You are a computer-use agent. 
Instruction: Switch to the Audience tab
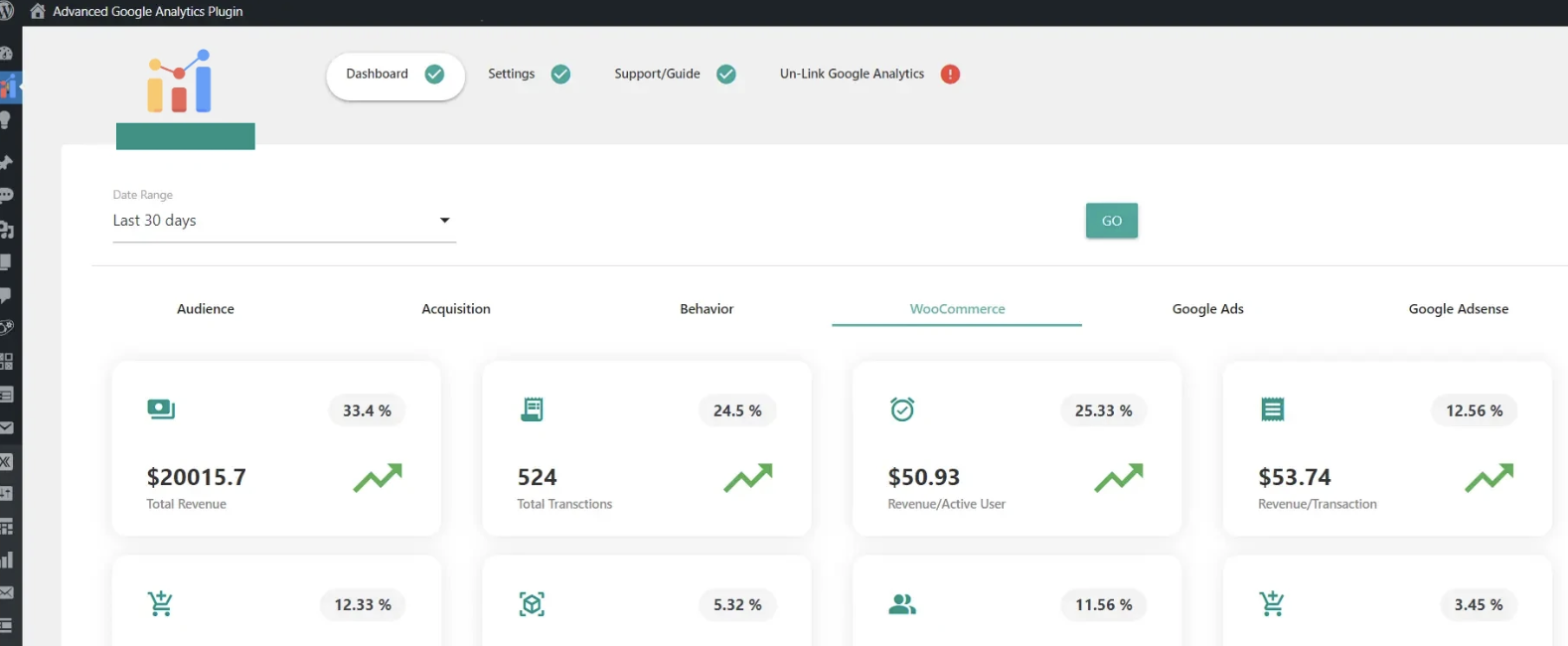(x=206, y=309)
